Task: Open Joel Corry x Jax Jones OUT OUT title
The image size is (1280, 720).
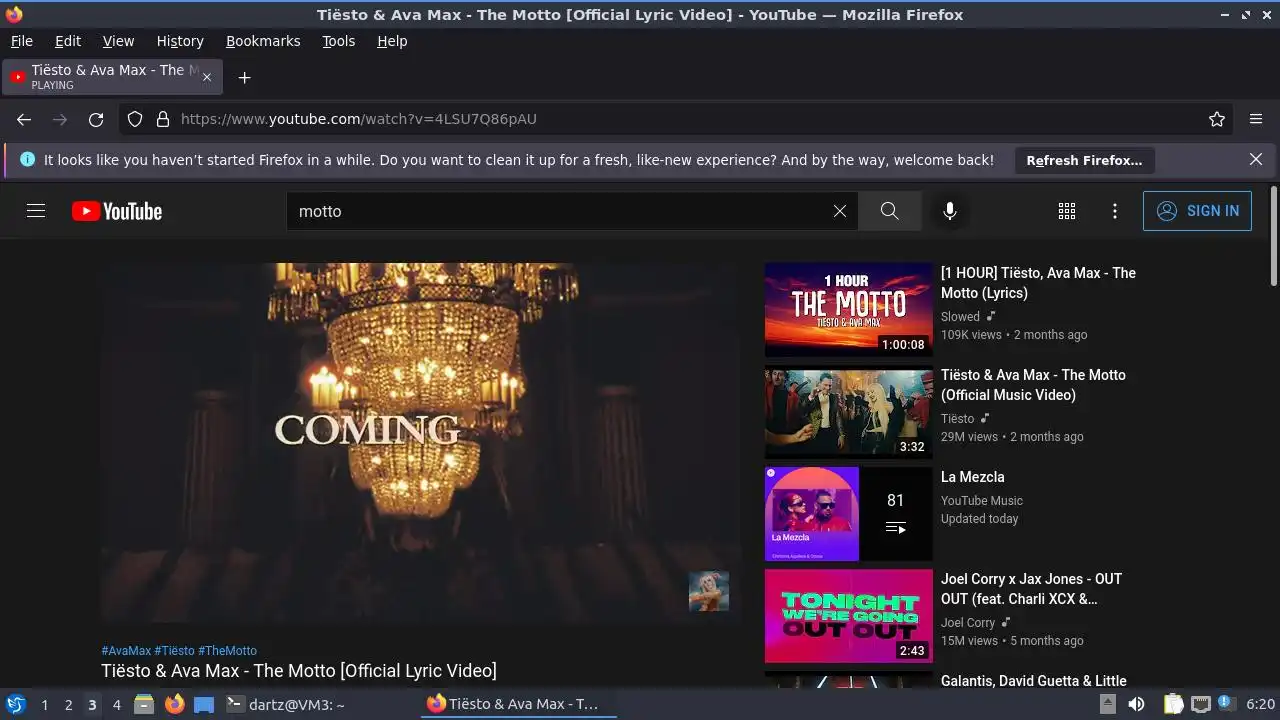Action: point(1031,589)
